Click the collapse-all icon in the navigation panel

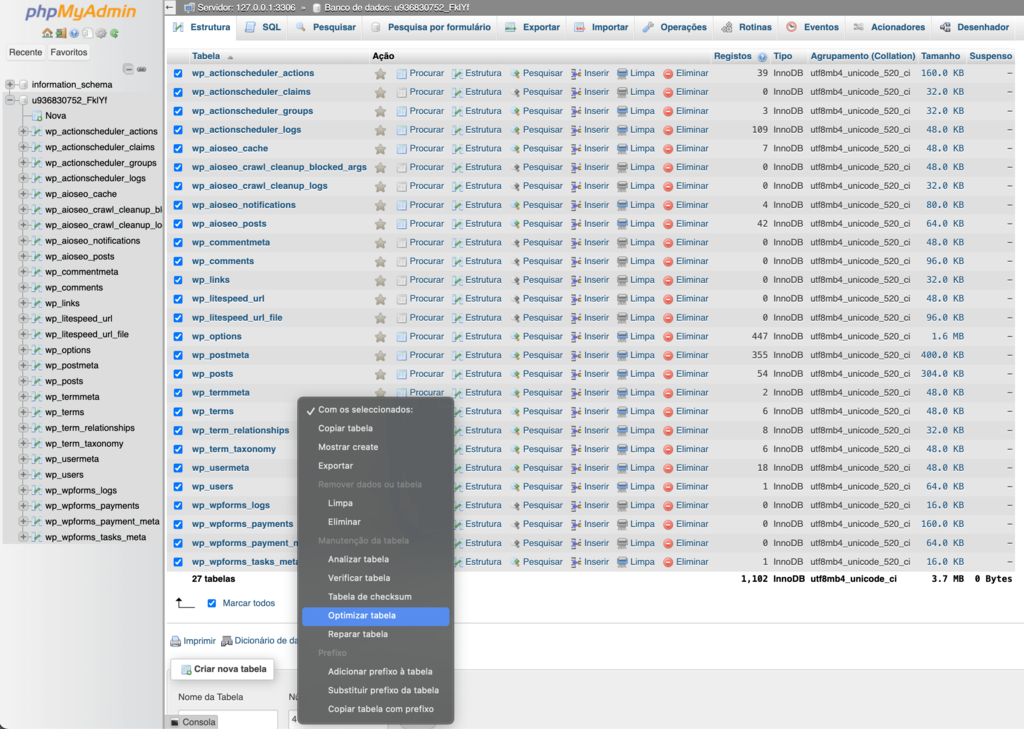click(129, 69)
